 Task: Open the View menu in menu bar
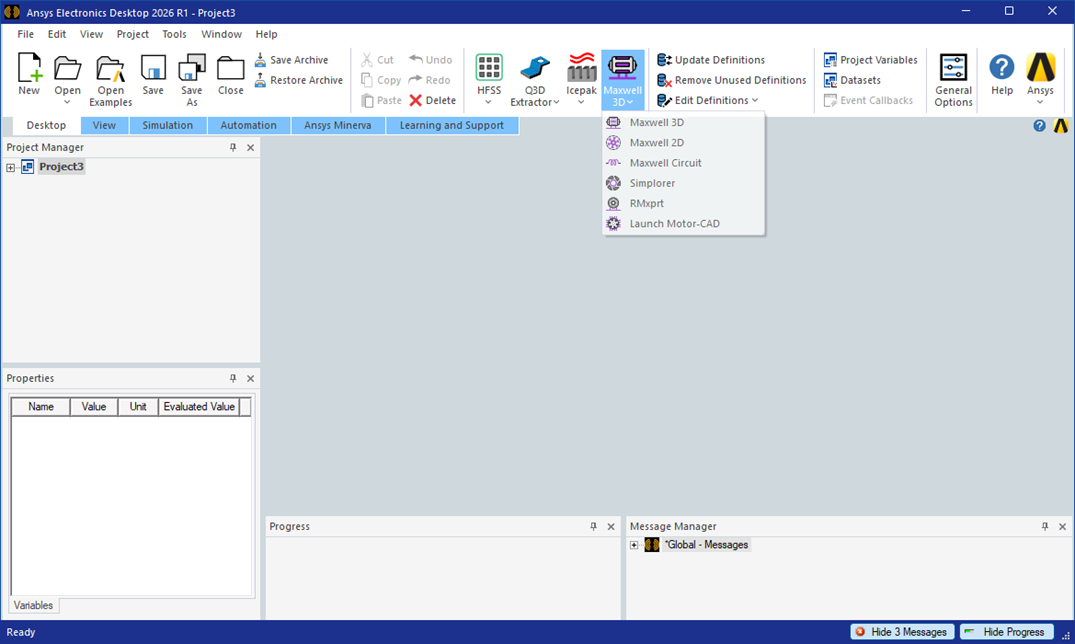tap(91, 34)
